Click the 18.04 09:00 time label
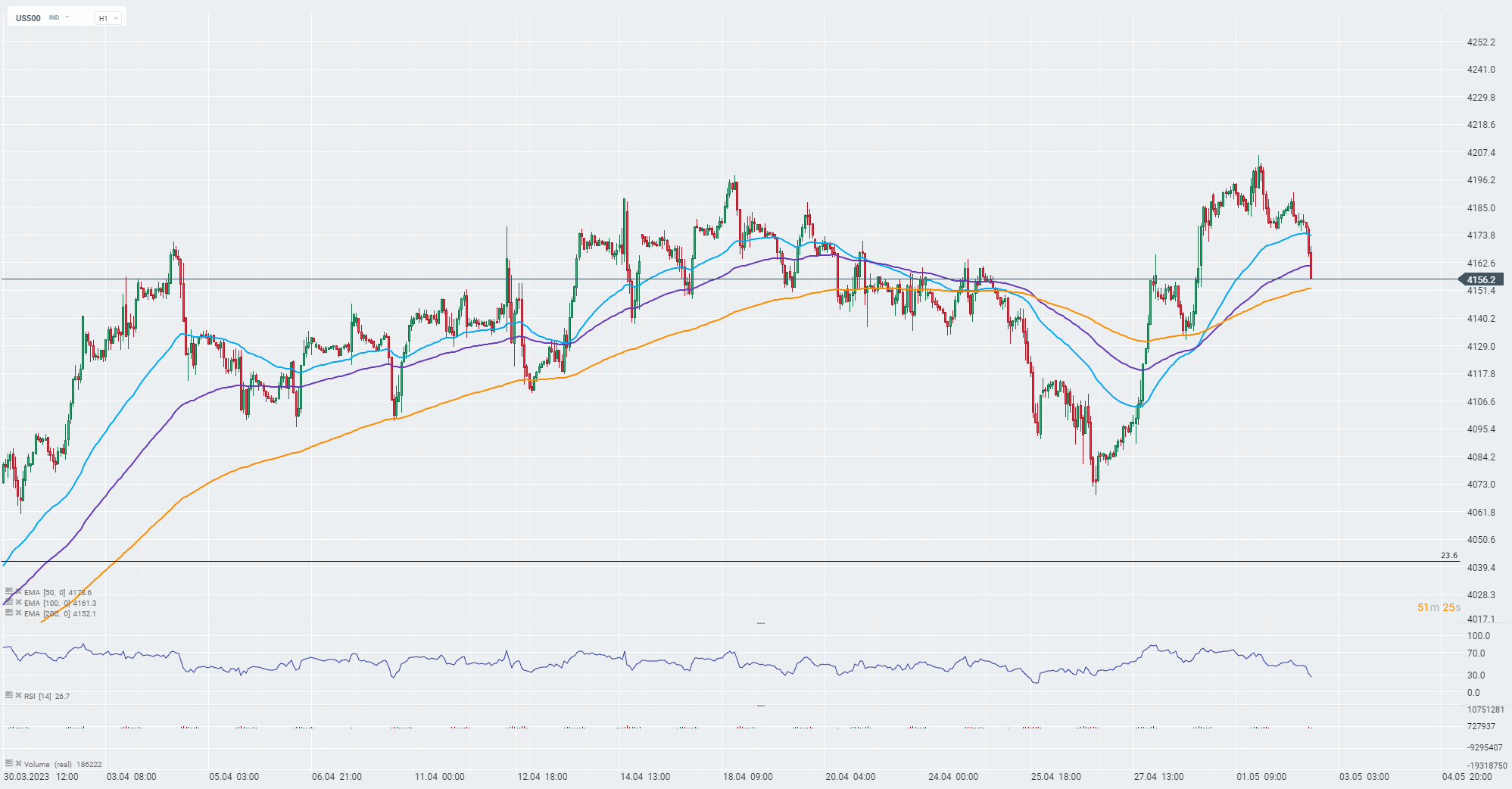This screenshot has height=789, width=1512. [747, 777]
